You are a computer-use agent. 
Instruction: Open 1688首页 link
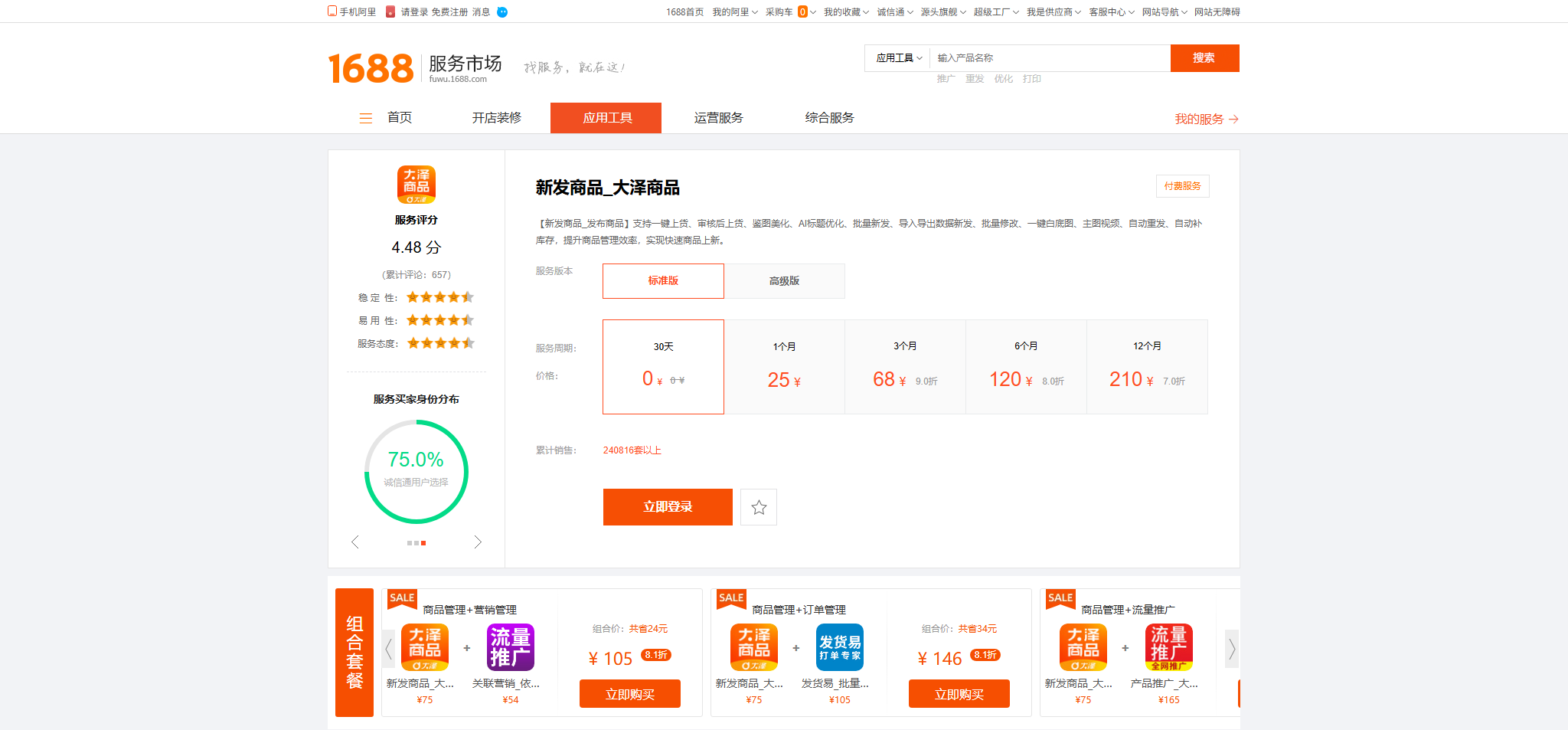point(684,11)
